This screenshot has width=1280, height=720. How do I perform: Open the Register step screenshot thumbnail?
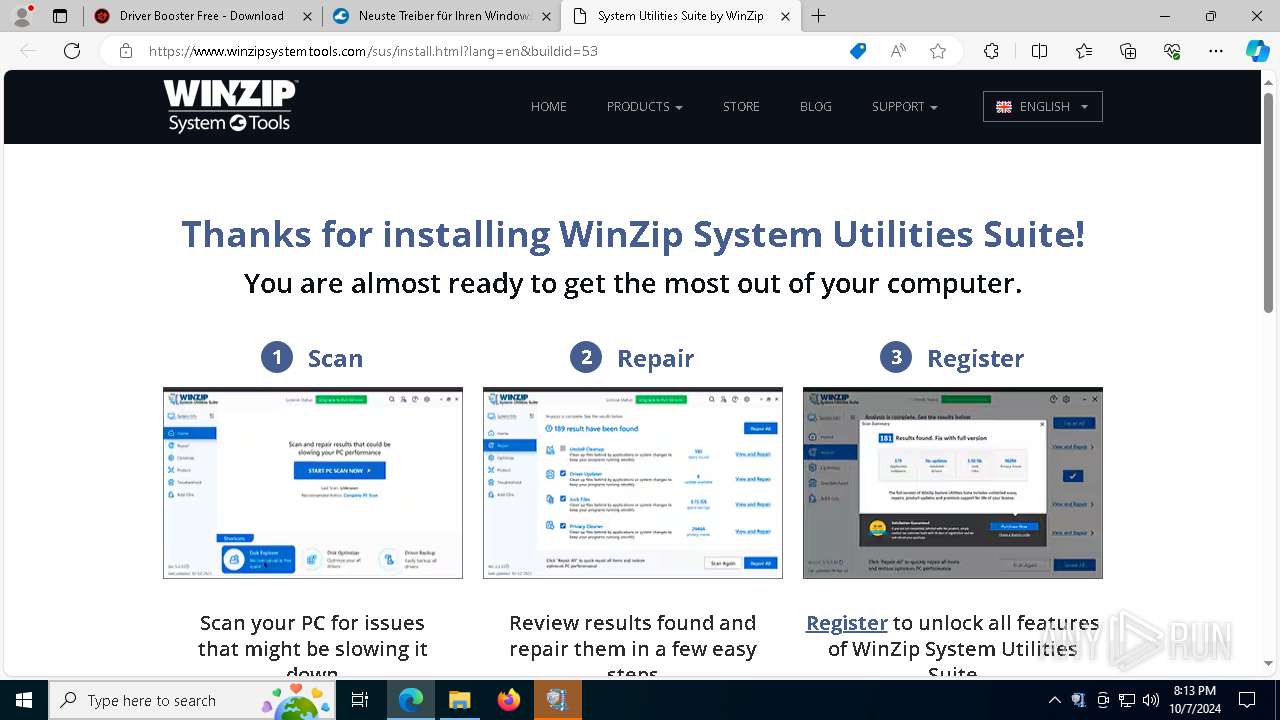point(953,483)
